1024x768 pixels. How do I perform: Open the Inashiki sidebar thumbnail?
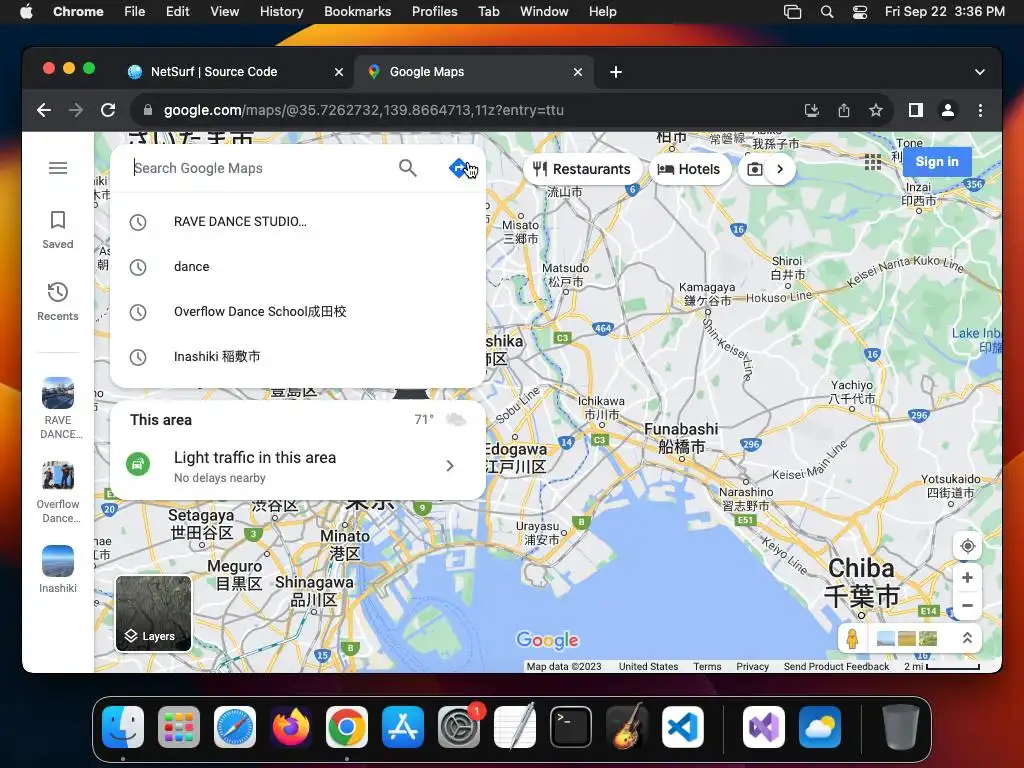(58, 569)
